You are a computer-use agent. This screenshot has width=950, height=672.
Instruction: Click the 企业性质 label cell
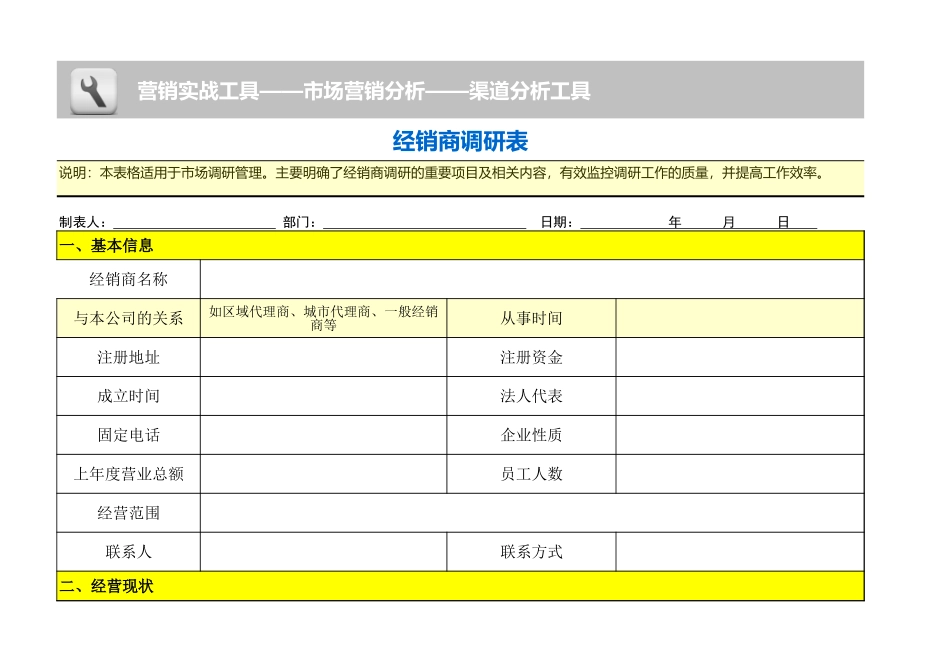coord(531,435)
